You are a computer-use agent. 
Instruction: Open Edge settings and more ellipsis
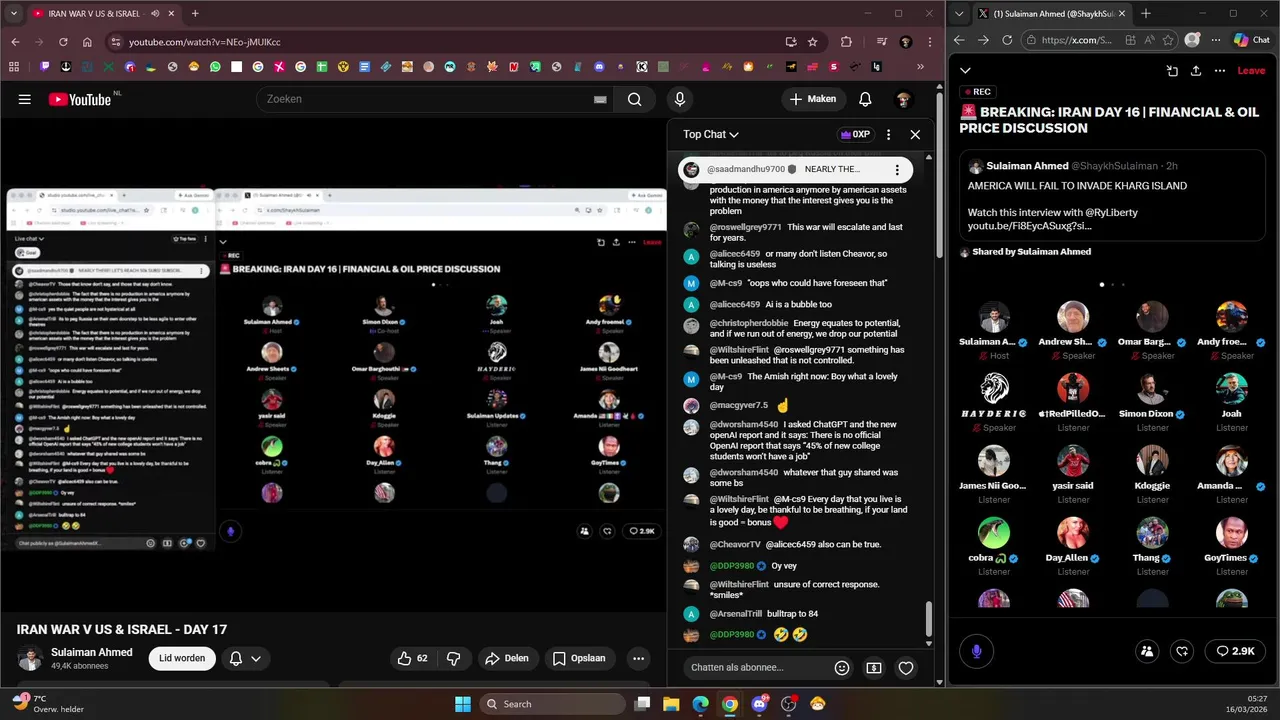pyautogui.click(x=1215, y=40)
